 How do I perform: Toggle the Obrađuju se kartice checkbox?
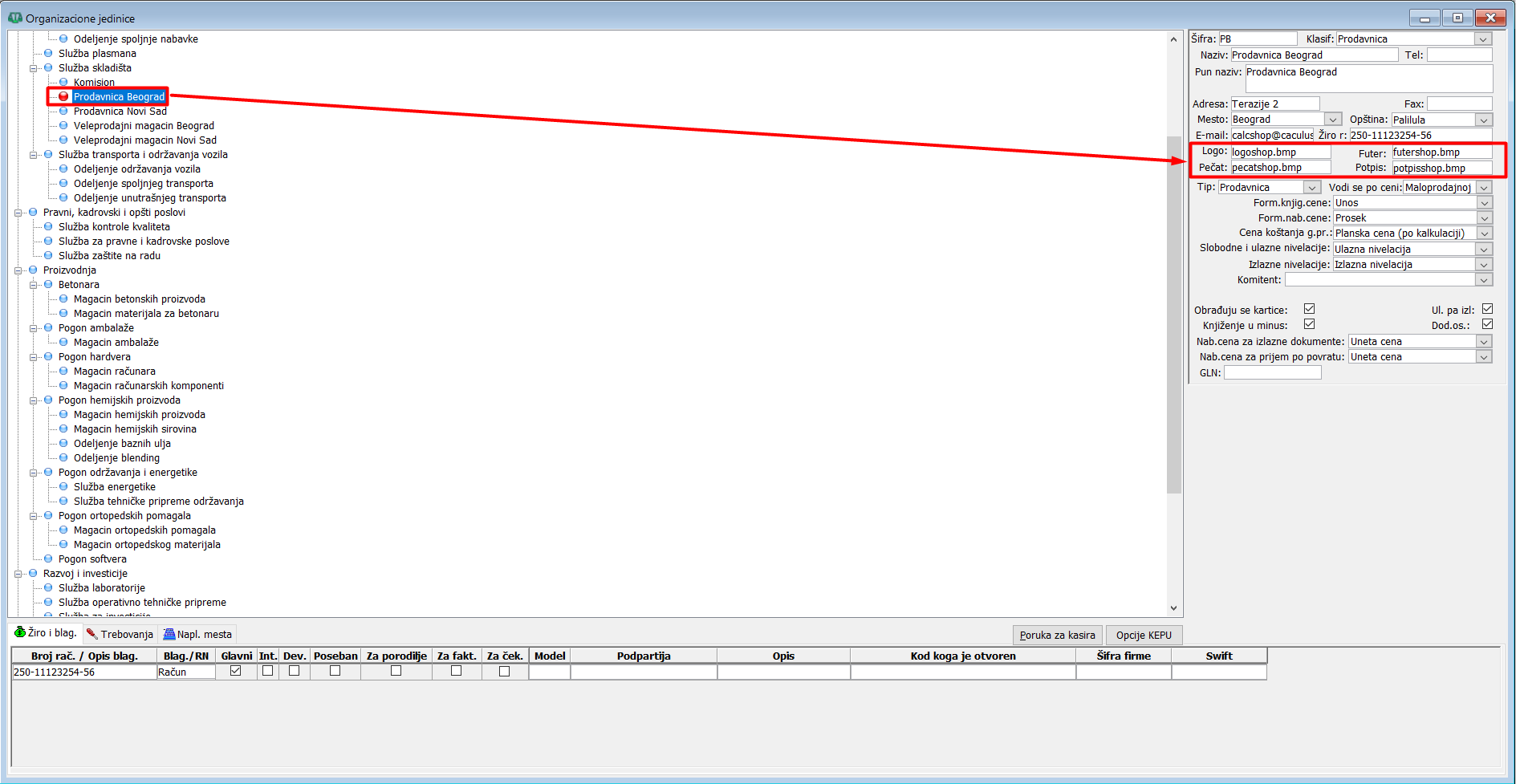tap(1309, 309)
